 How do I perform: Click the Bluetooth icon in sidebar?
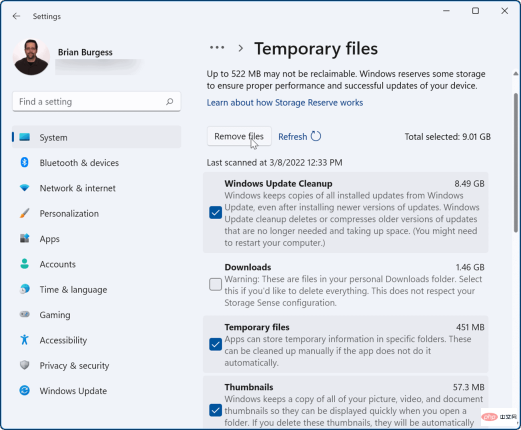click(x=24, y=162)
